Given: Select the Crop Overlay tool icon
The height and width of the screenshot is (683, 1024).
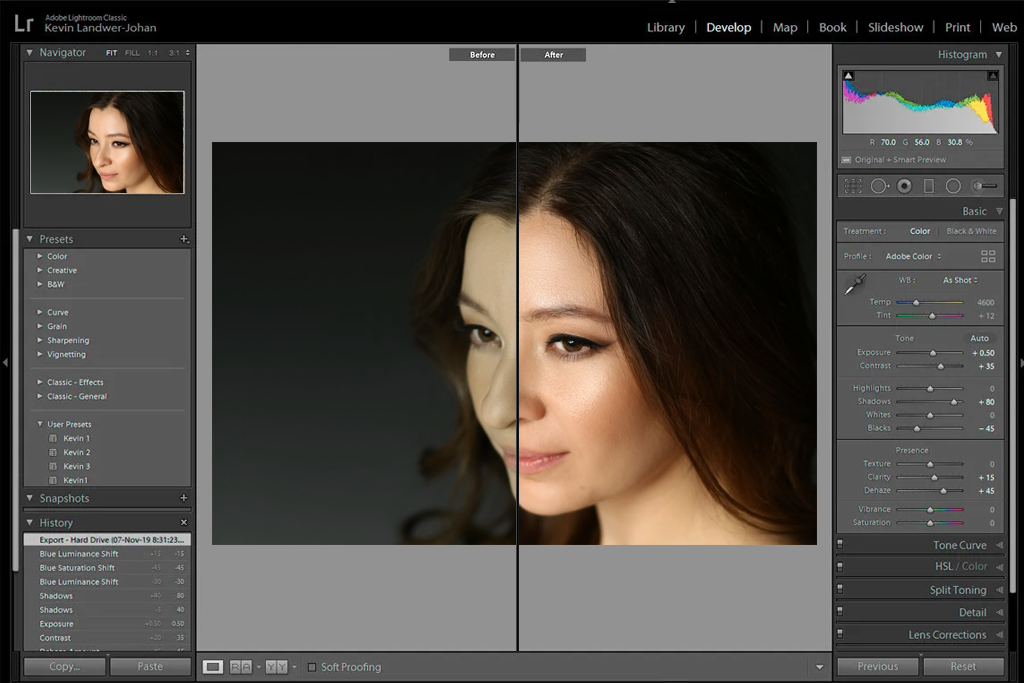Looking at the screenshot, I should (x=853, y=186).
